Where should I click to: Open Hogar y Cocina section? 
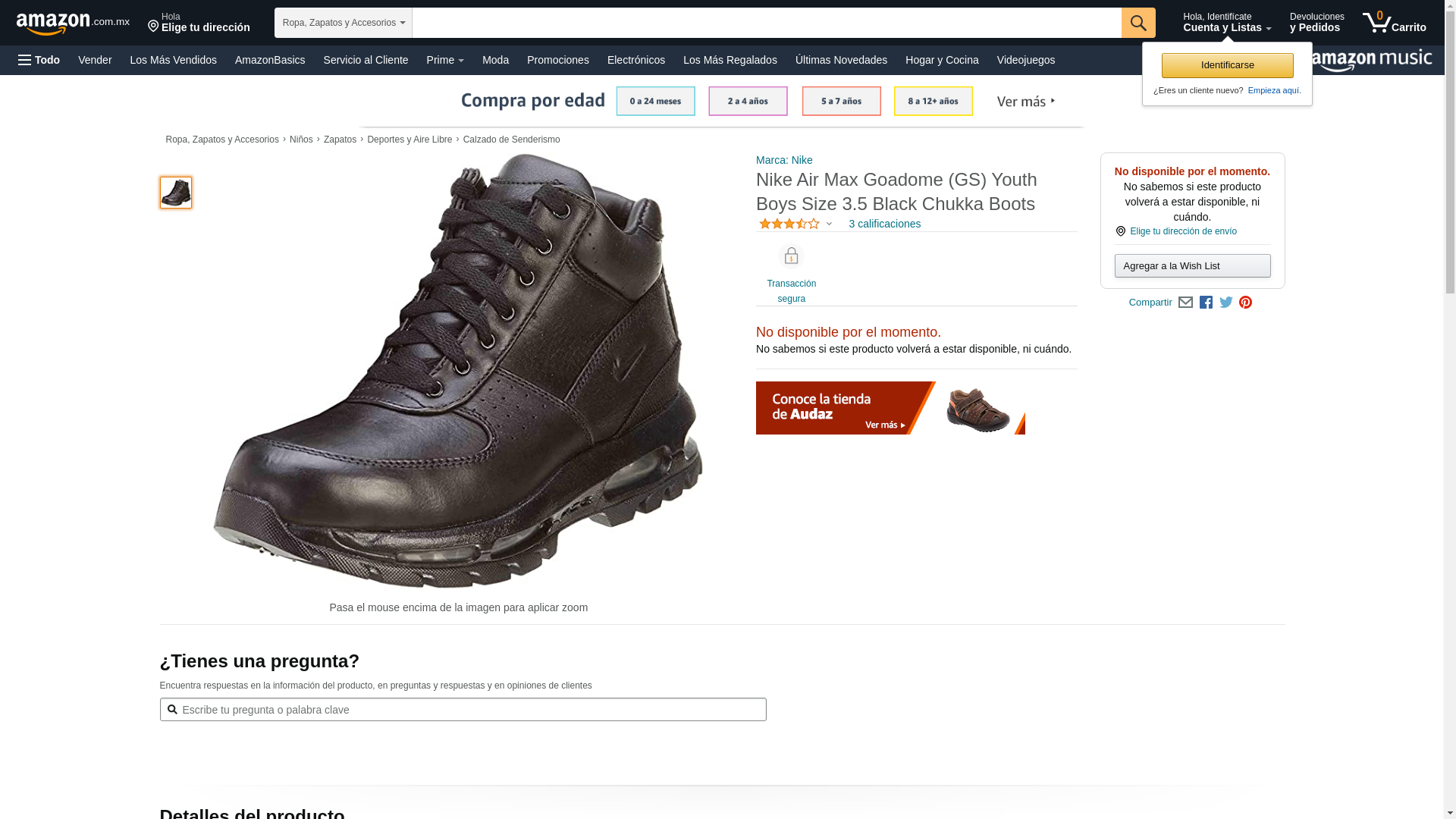[942, 60]
